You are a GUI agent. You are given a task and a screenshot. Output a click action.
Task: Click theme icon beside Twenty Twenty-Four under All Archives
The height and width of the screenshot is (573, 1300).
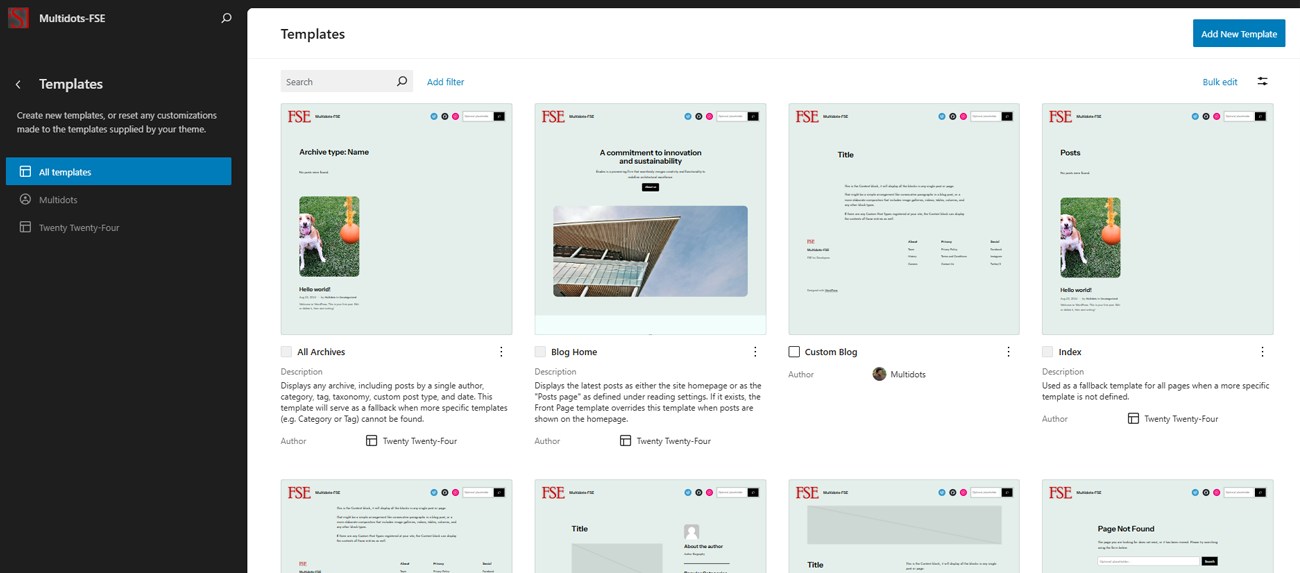(x=371, y=441)
